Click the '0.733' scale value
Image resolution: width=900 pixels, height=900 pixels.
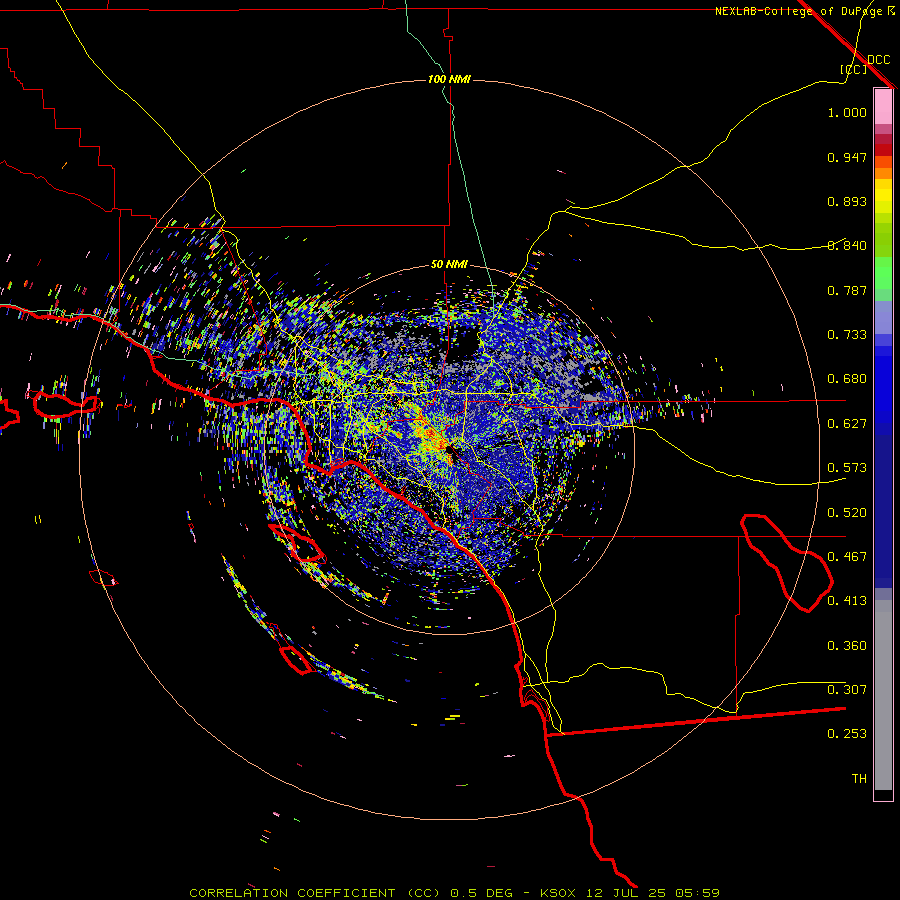(847, 335)
